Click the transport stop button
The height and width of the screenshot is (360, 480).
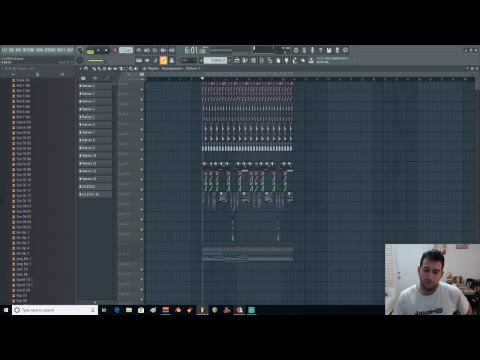106,50
